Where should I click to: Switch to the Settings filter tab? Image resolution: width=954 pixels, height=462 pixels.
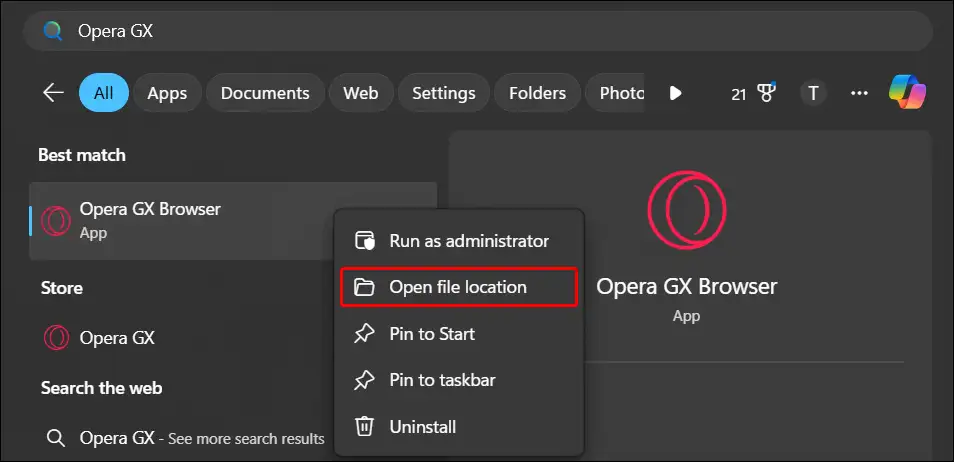click(x=444, y=93)
